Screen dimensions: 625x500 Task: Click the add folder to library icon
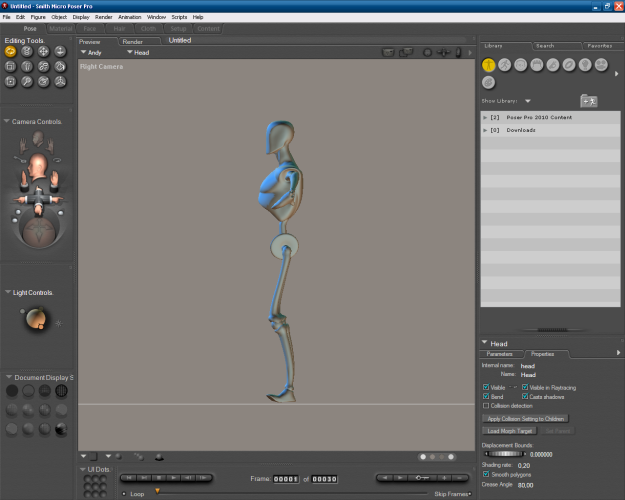pyautogui.click(x=589, y=101)
